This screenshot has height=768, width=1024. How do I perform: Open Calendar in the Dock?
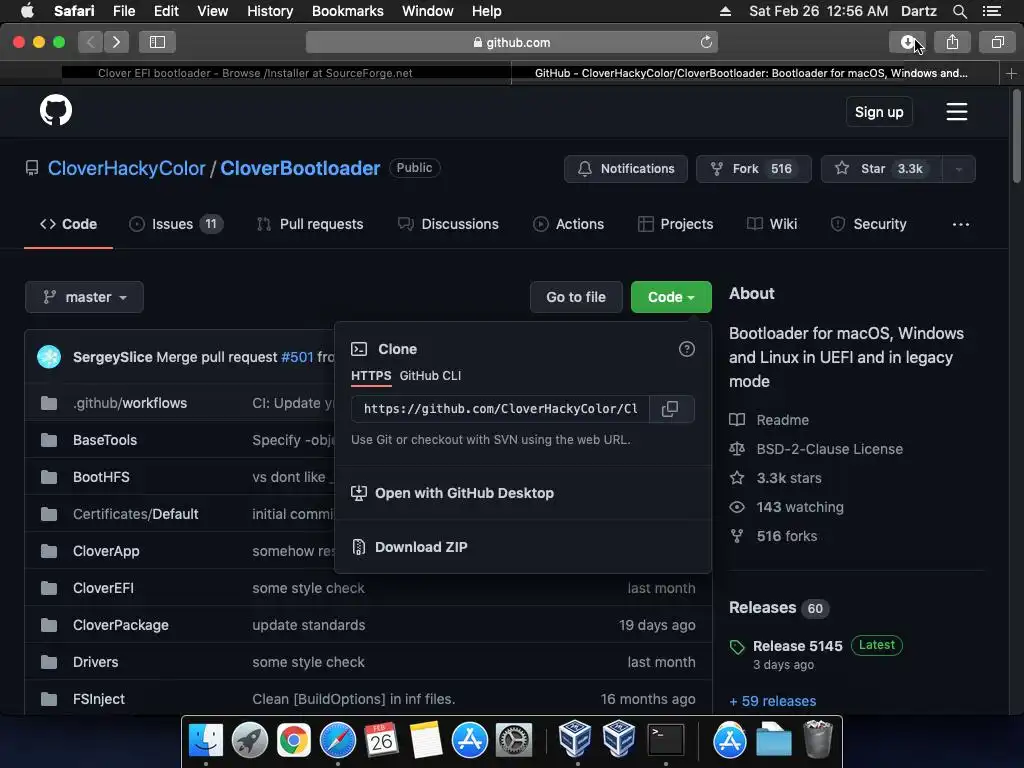[x=381, y=740]
